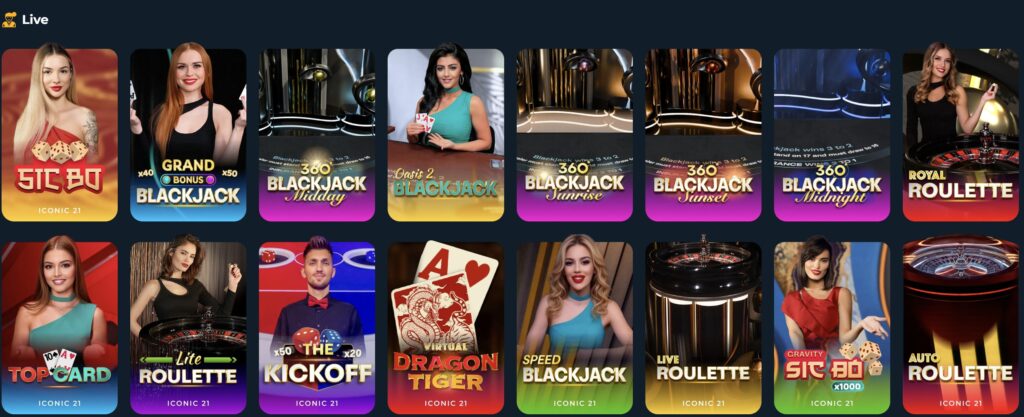The width and height of the screenshot is (1024, 417).
Task: Launch 360 Blackjack Sunset table
Action: tap(703, 134)
